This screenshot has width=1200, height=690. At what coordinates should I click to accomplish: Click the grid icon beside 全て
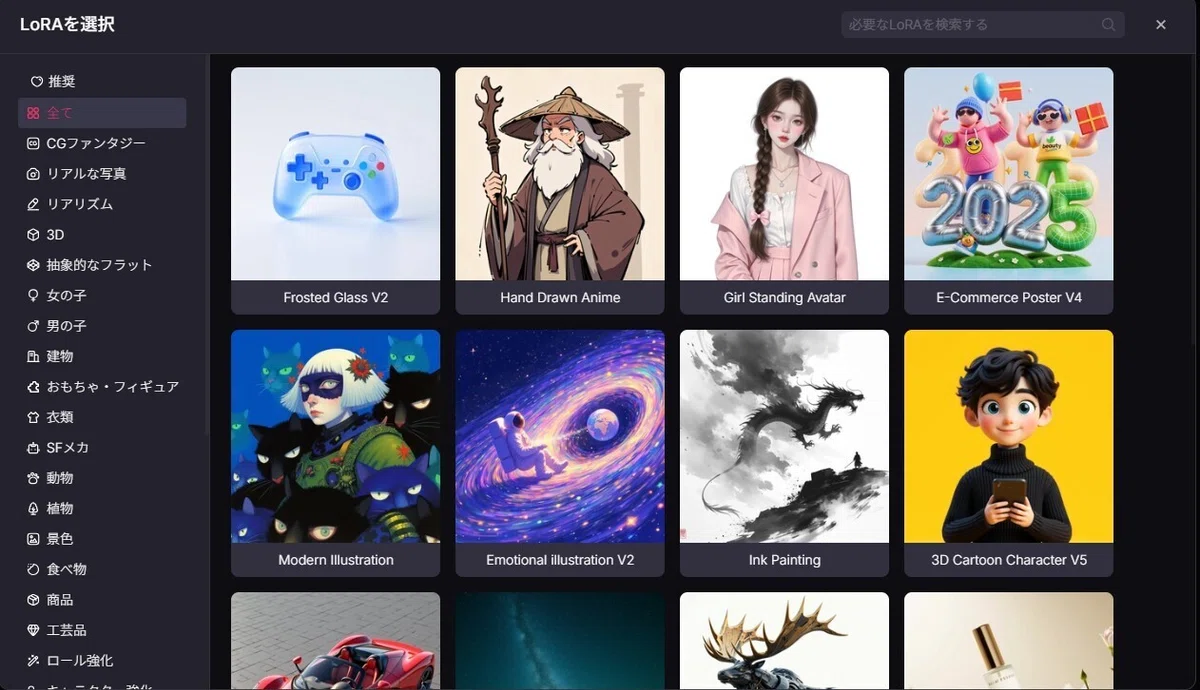point(34,113)
